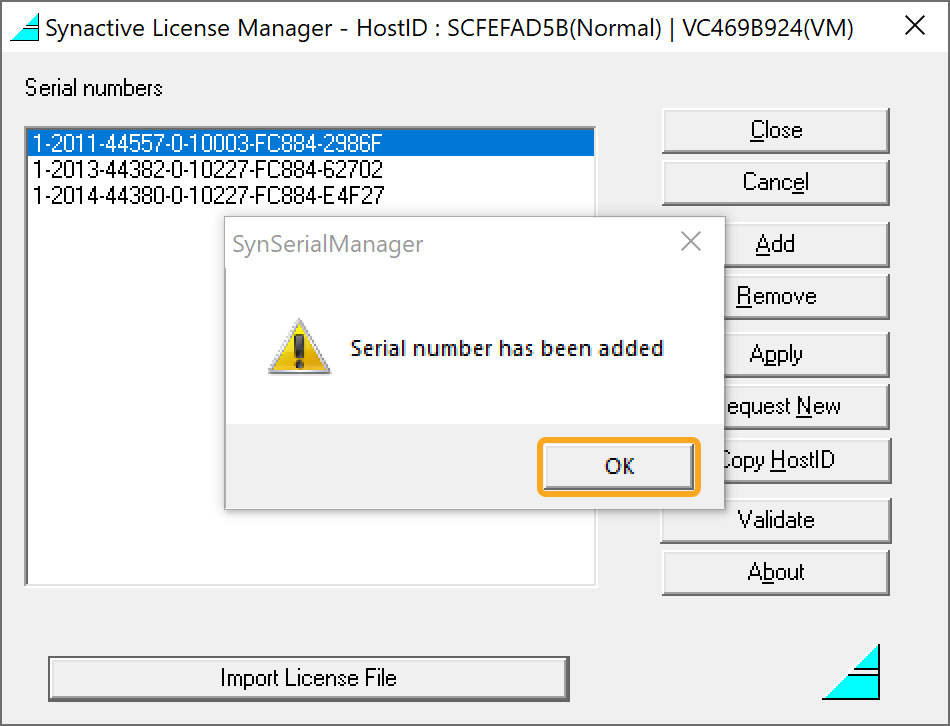
Task: Click the Cancel button
Action: pyautogui.click(x=776, y=182)
